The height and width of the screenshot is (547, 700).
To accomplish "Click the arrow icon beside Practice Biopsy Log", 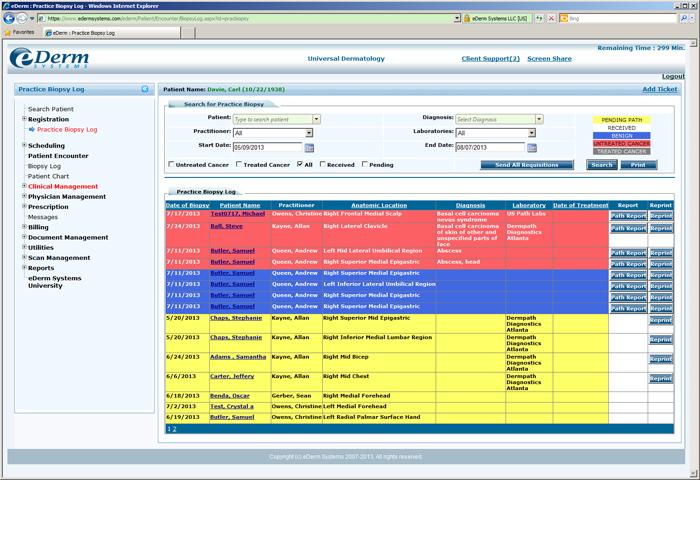I will (32, 129).
